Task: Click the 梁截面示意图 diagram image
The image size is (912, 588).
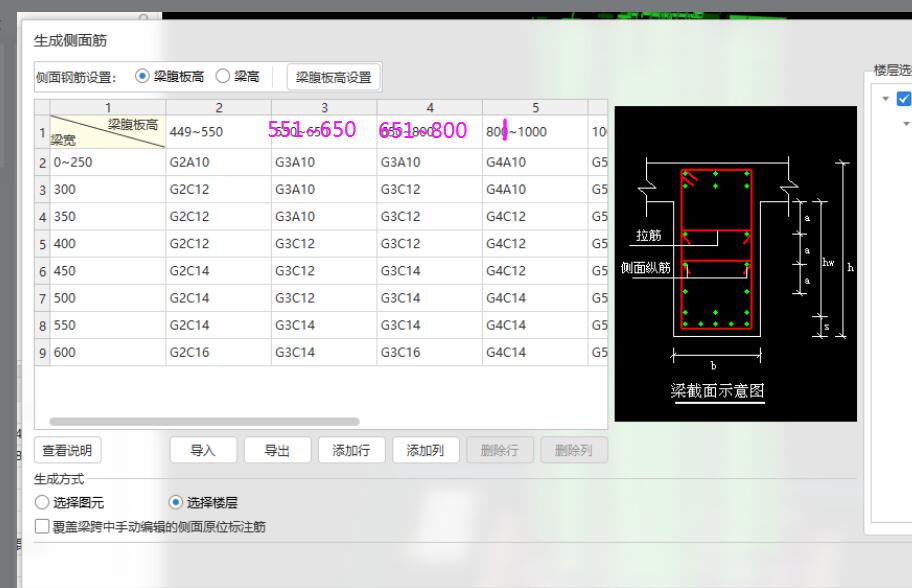Action: click(736, 263)
